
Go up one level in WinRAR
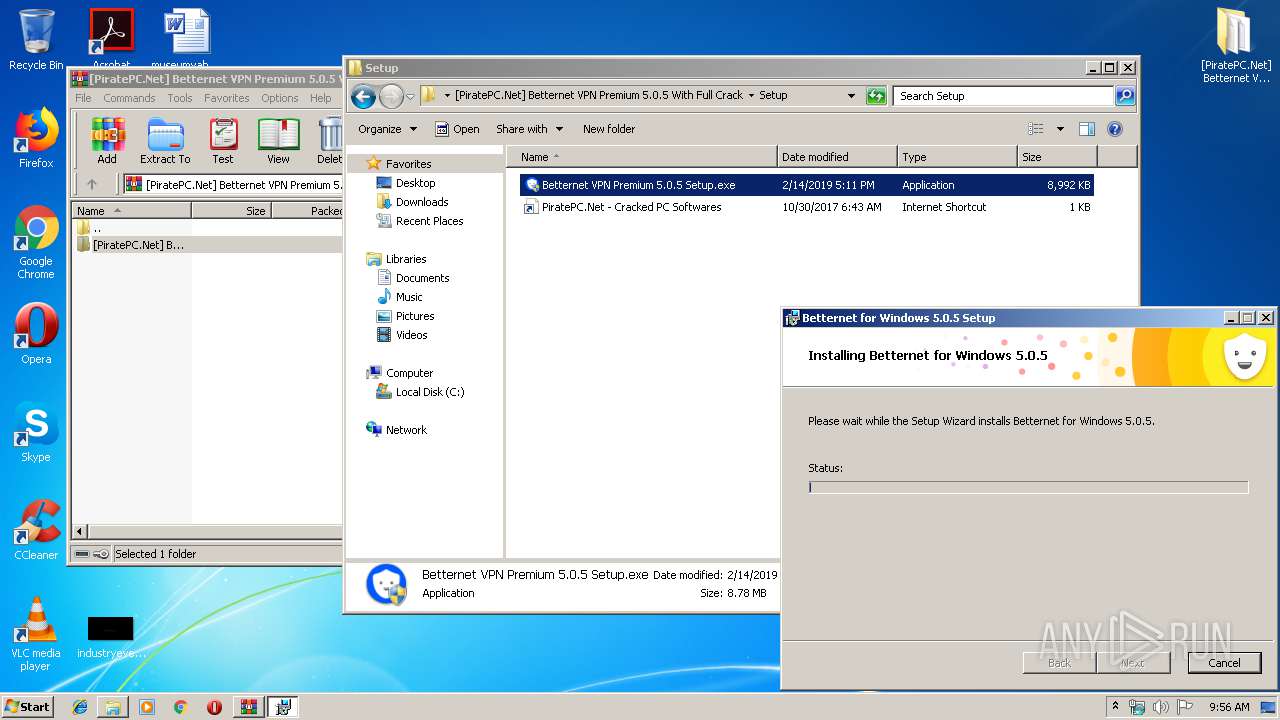[x=92, y=184]
